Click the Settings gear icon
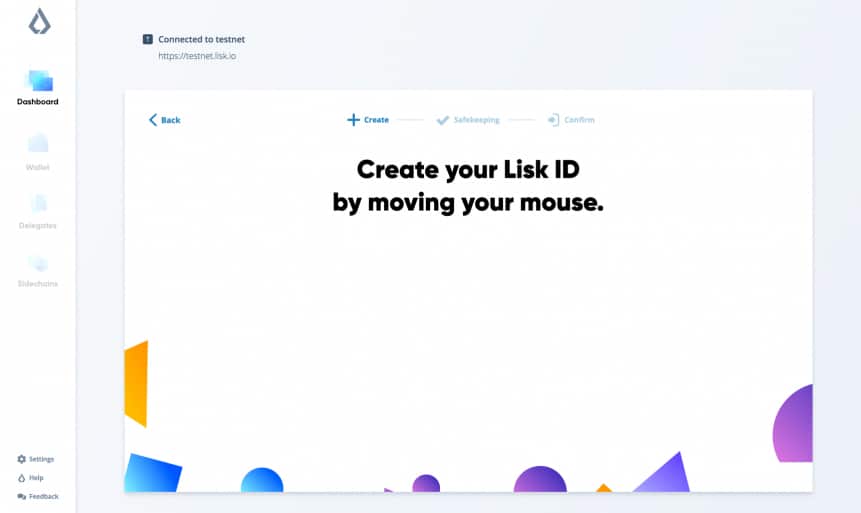This screenshot has width=861, height=513. pos(22,459)
